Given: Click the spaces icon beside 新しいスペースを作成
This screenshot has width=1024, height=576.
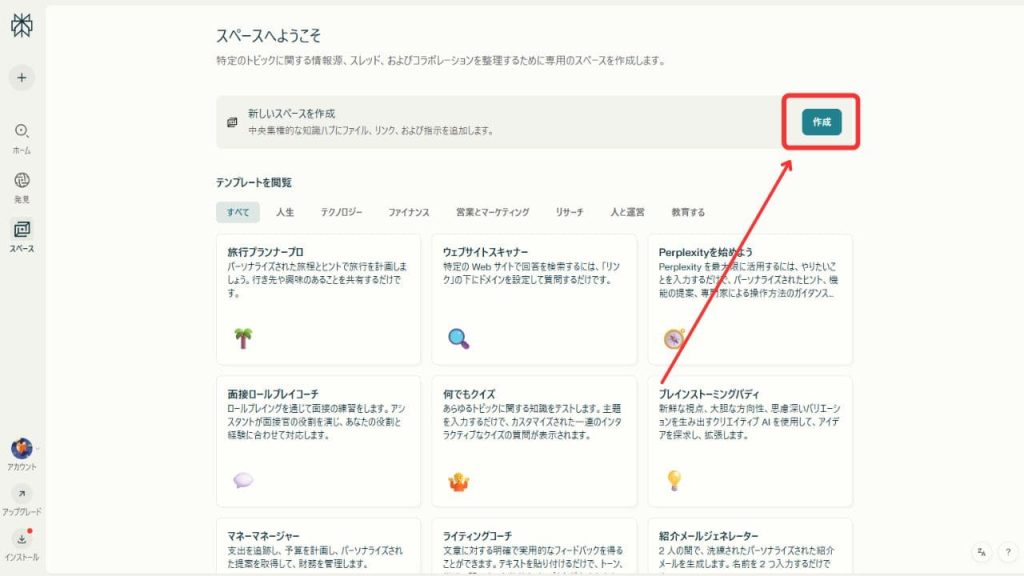Looking at the screenshot, I should point(232,122).
